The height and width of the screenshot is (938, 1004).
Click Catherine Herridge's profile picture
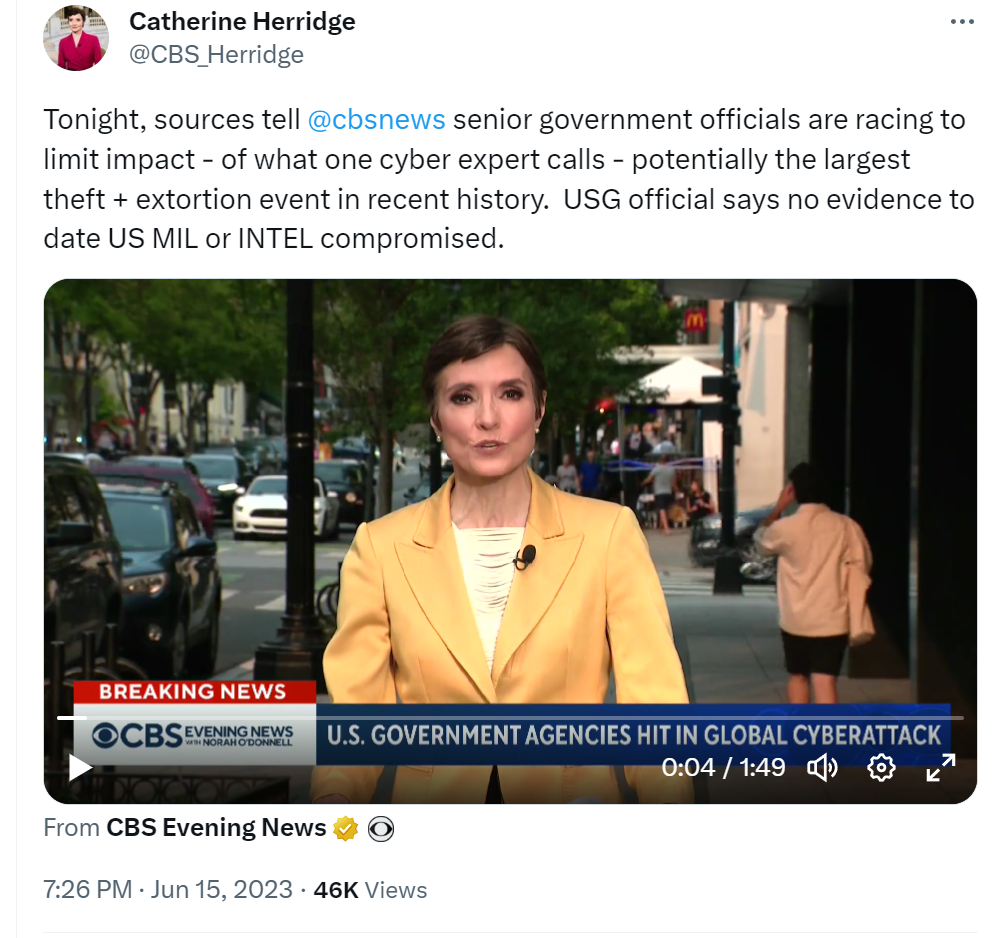(76, 38)
